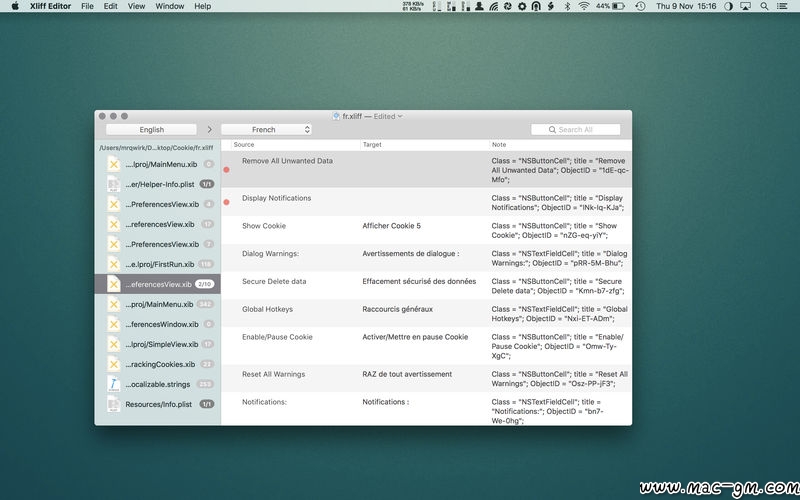The width and height of the screenshot is (800, 500).
Task: Select the Resources/Info.plist file row
Action: [x=158, y=404]
